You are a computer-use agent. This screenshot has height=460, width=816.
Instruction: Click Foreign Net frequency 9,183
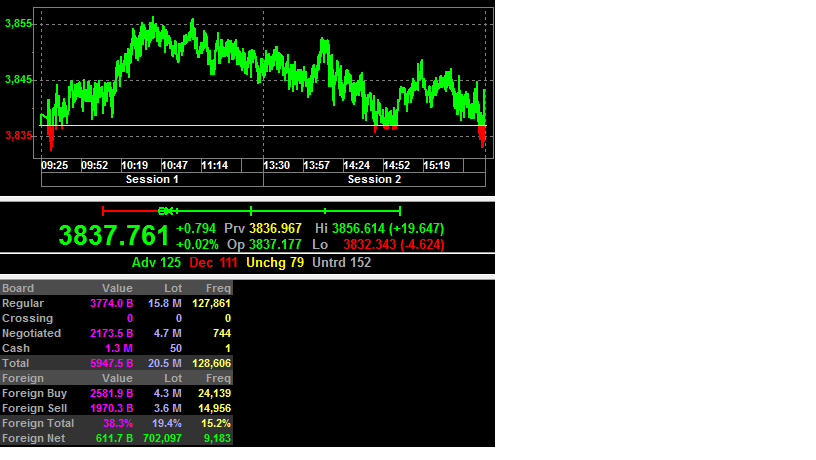point(217,439)
